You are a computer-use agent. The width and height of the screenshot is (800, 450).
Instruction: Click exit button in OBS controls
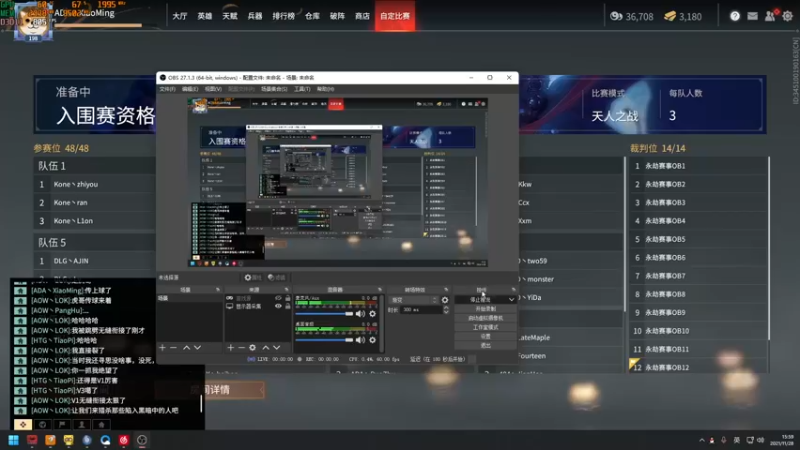pyautogui.click(x=485, y=345)
